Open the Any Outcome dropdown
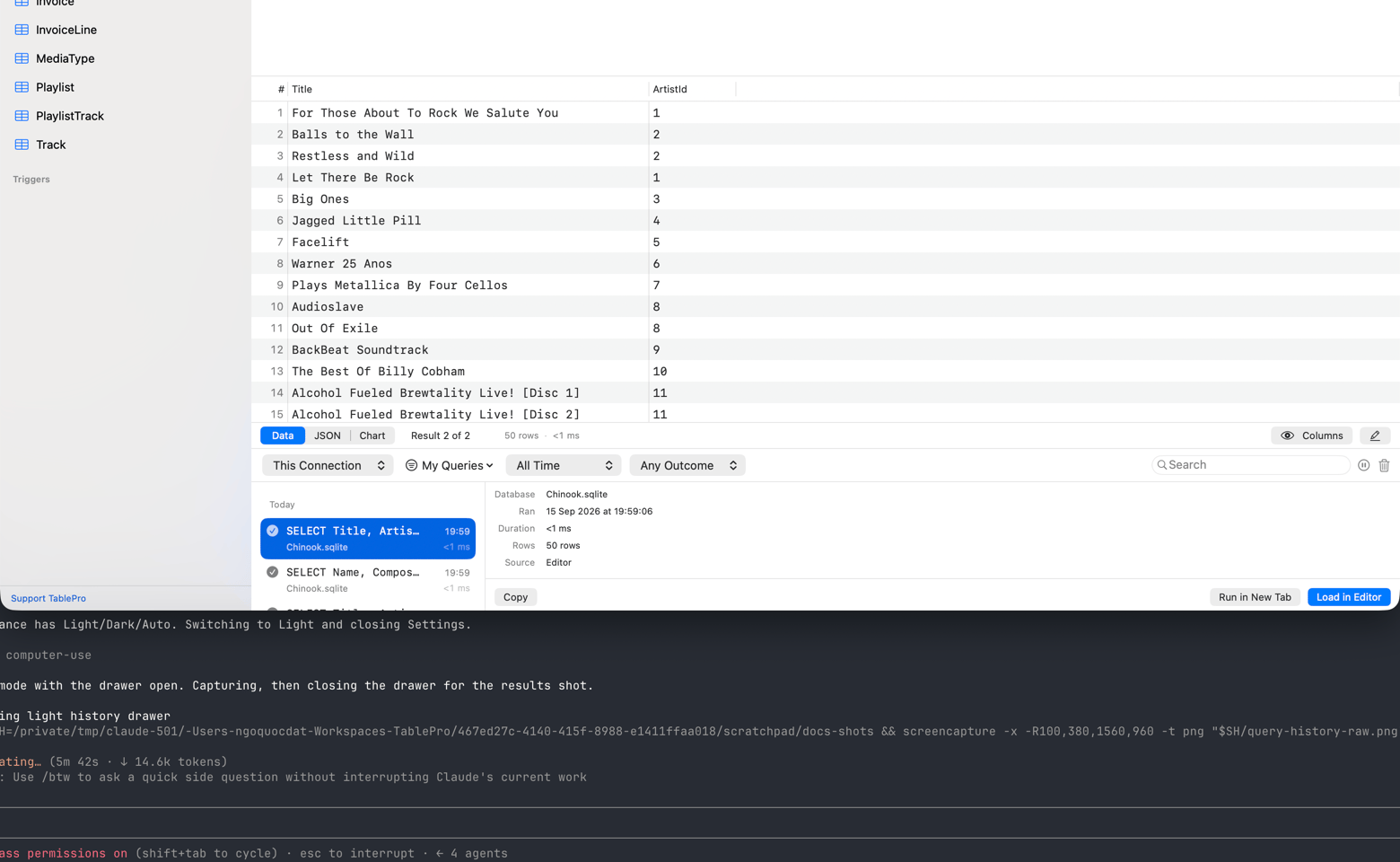1400x862 pixels. pyautogui.click(x=687, y=465)
